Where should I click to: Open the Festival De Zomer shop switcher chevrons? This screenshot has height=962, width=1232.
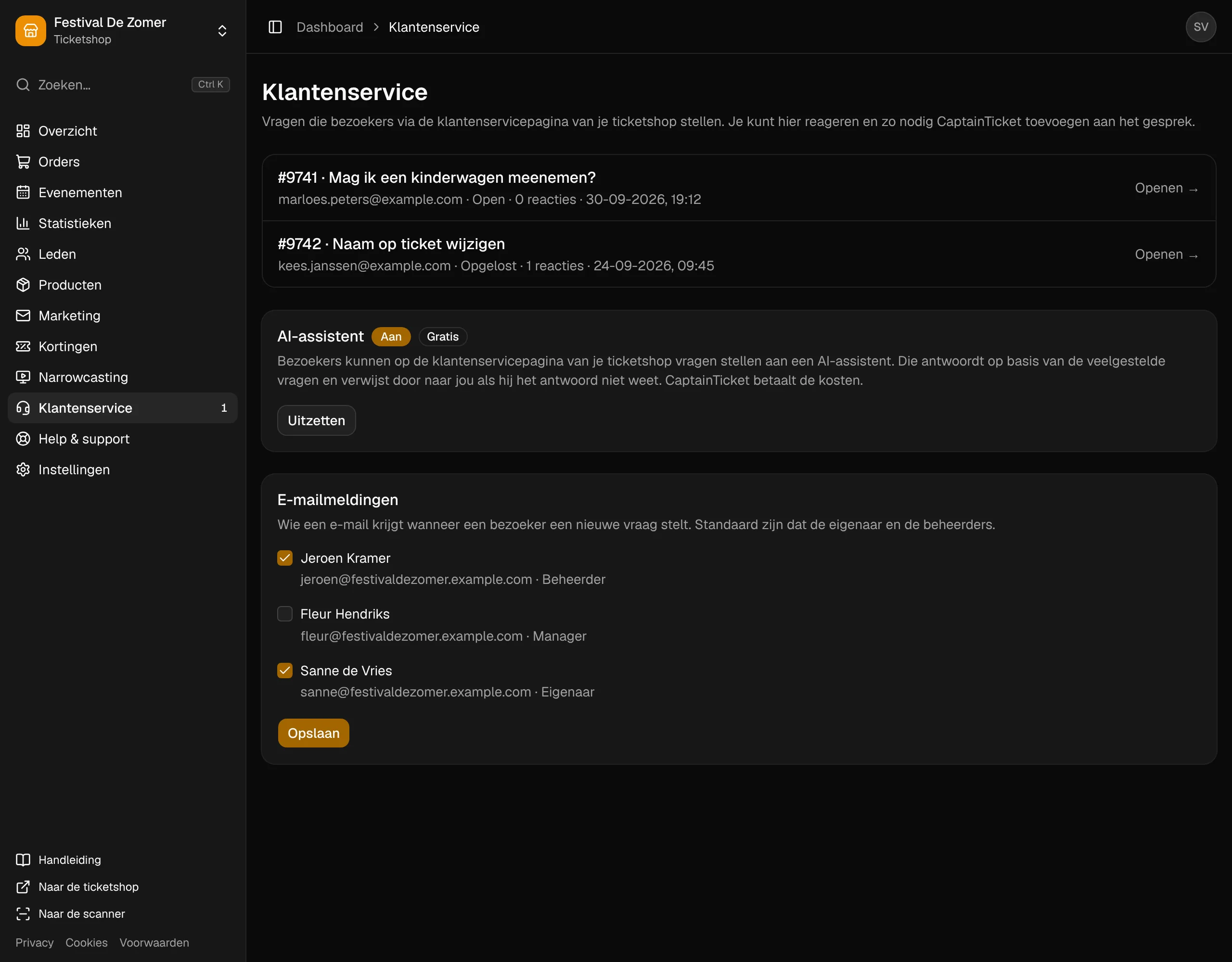222,30
